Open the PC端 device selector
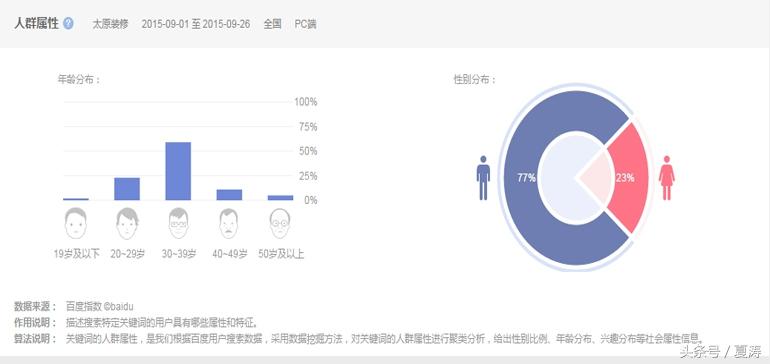The height and width of the screenshot is (364, 770). point(305,24)
